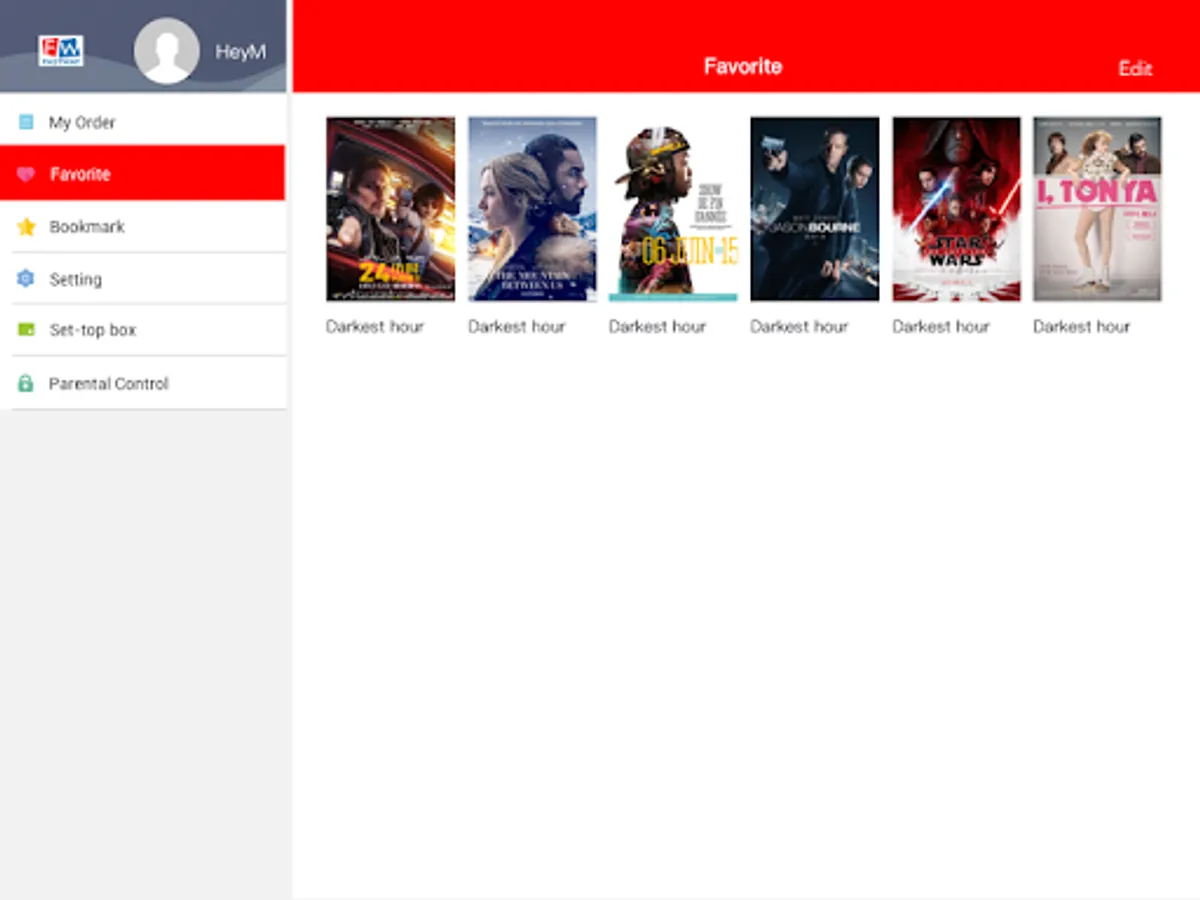This screenshot has width=1200, height=900.
Task: Click the FW app logo
Action: [x=61, y=51]
